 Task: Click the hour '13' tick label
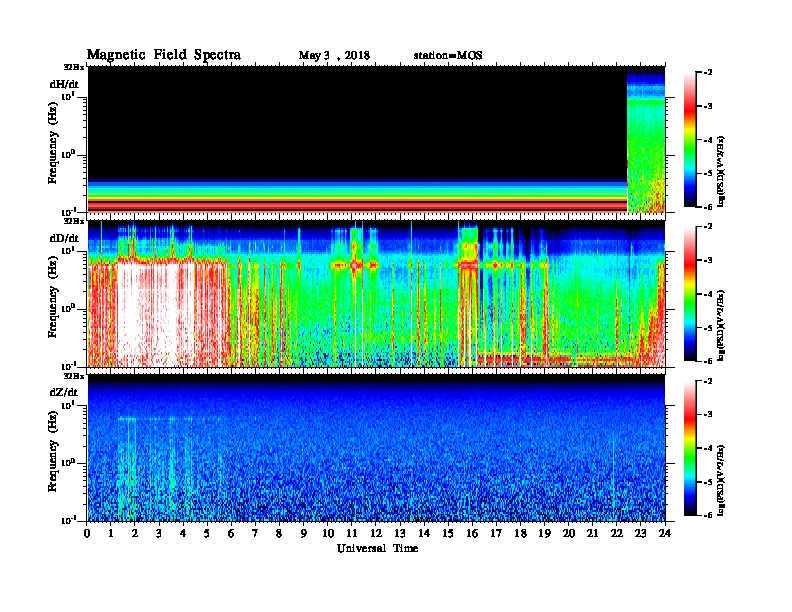[x=400, y=533]
